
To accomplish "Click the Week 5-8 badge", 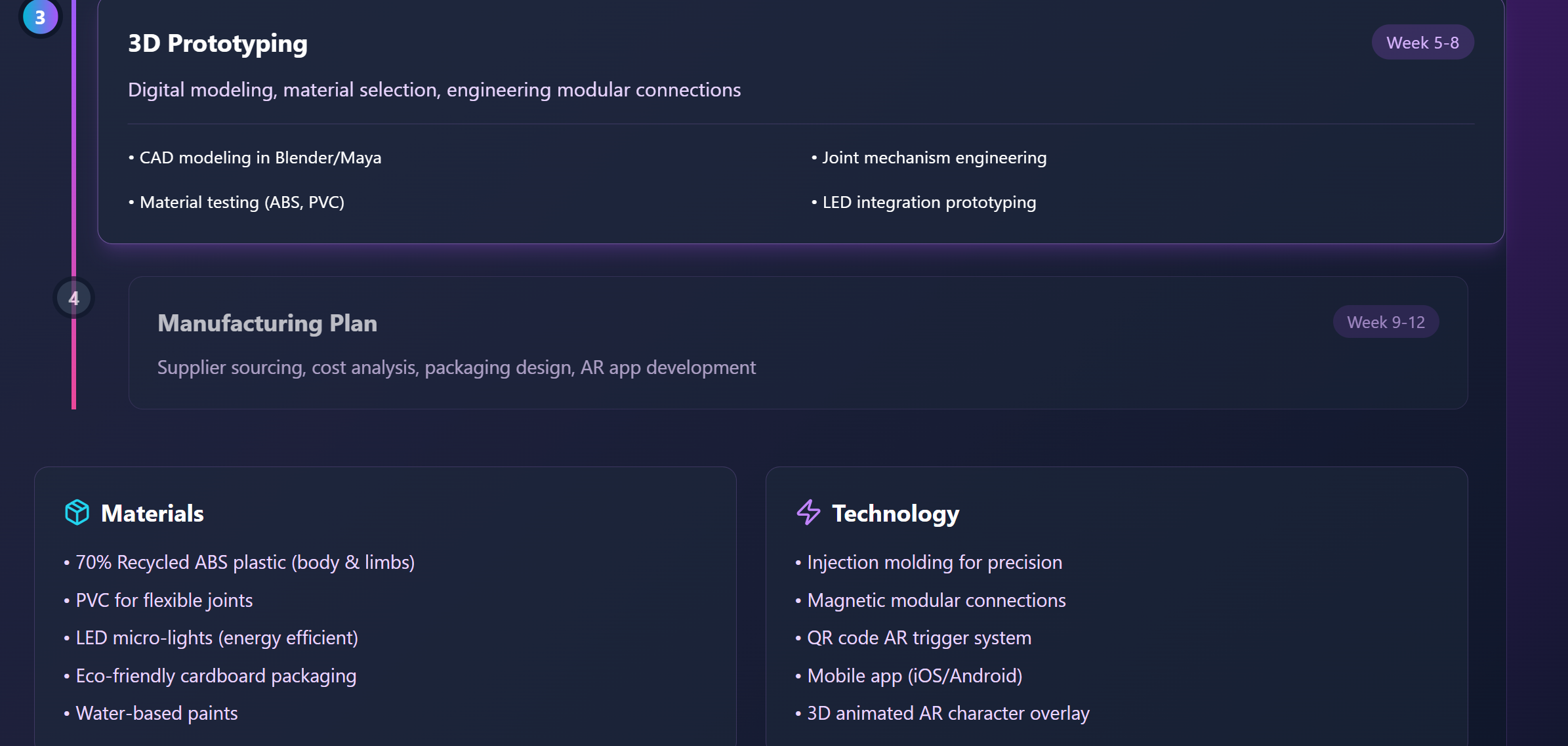I will 1422,43.
